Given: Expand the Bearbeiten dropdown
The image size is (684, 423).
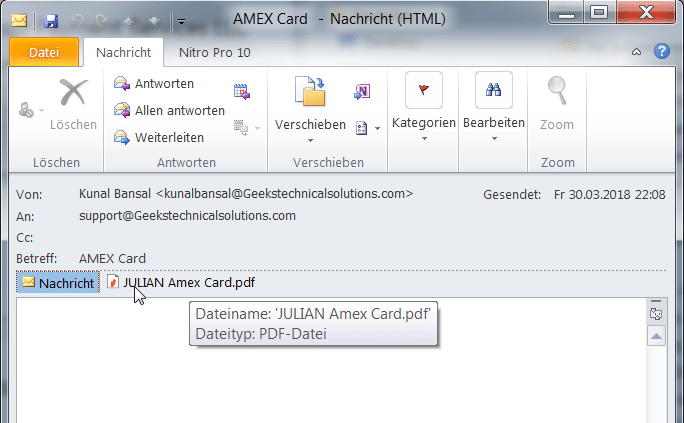Looking at the screenshot, I should pyautogui.click(x=494, y=139).
